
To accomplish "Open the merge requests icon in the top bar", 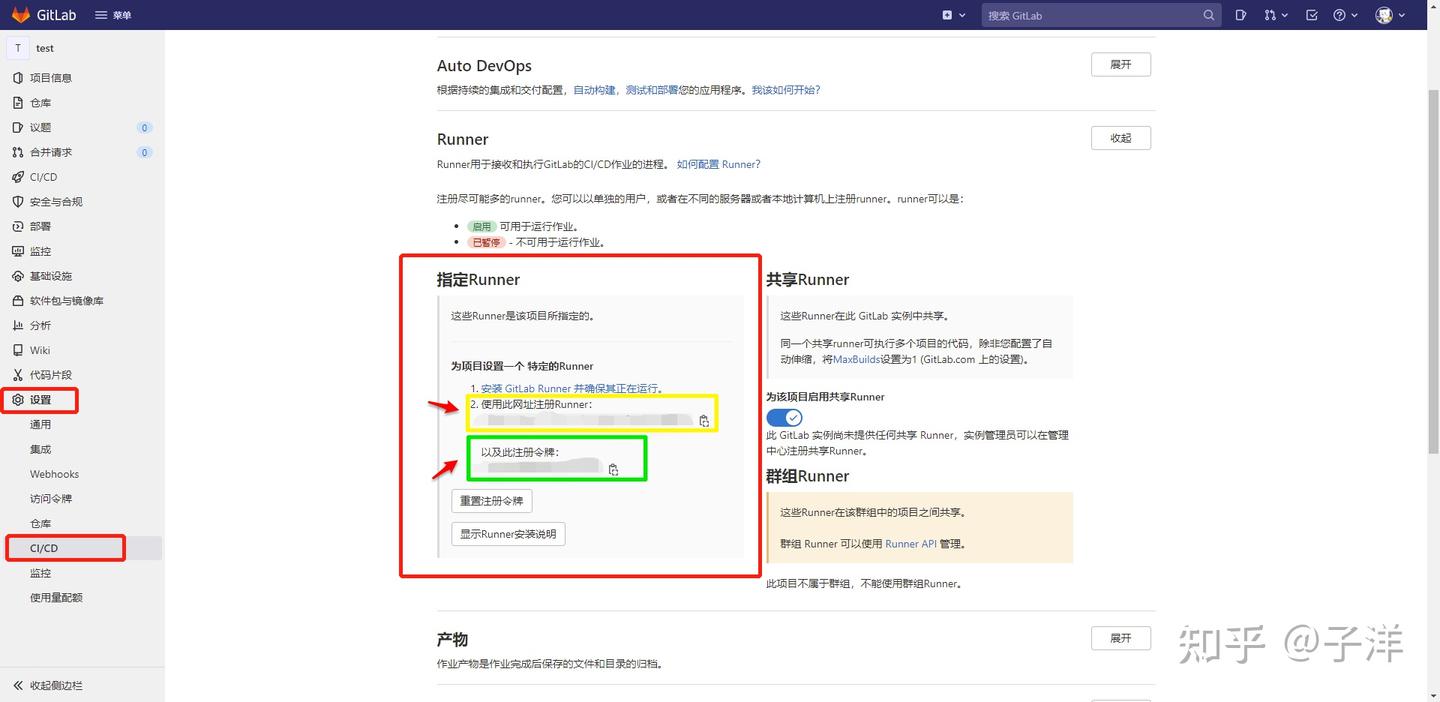I will 1270,15.
